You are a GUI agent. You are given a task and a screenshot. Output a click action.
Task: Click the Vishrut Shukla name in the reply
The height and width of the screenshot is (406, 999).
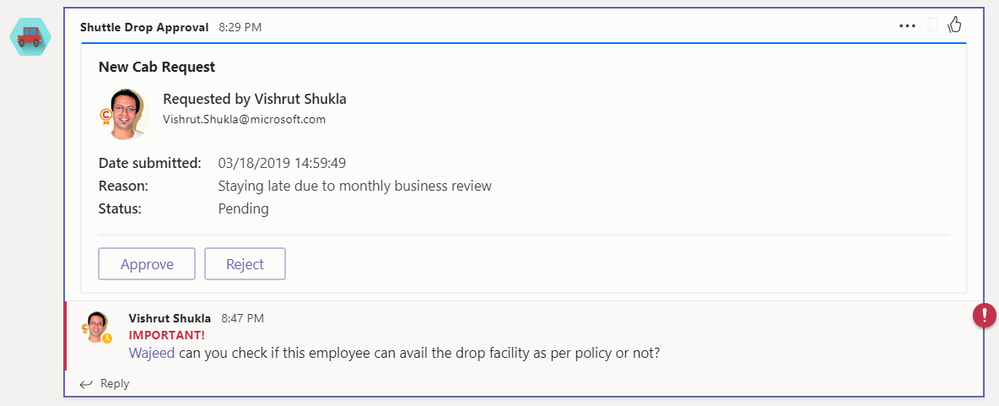(x=169, y=318)
